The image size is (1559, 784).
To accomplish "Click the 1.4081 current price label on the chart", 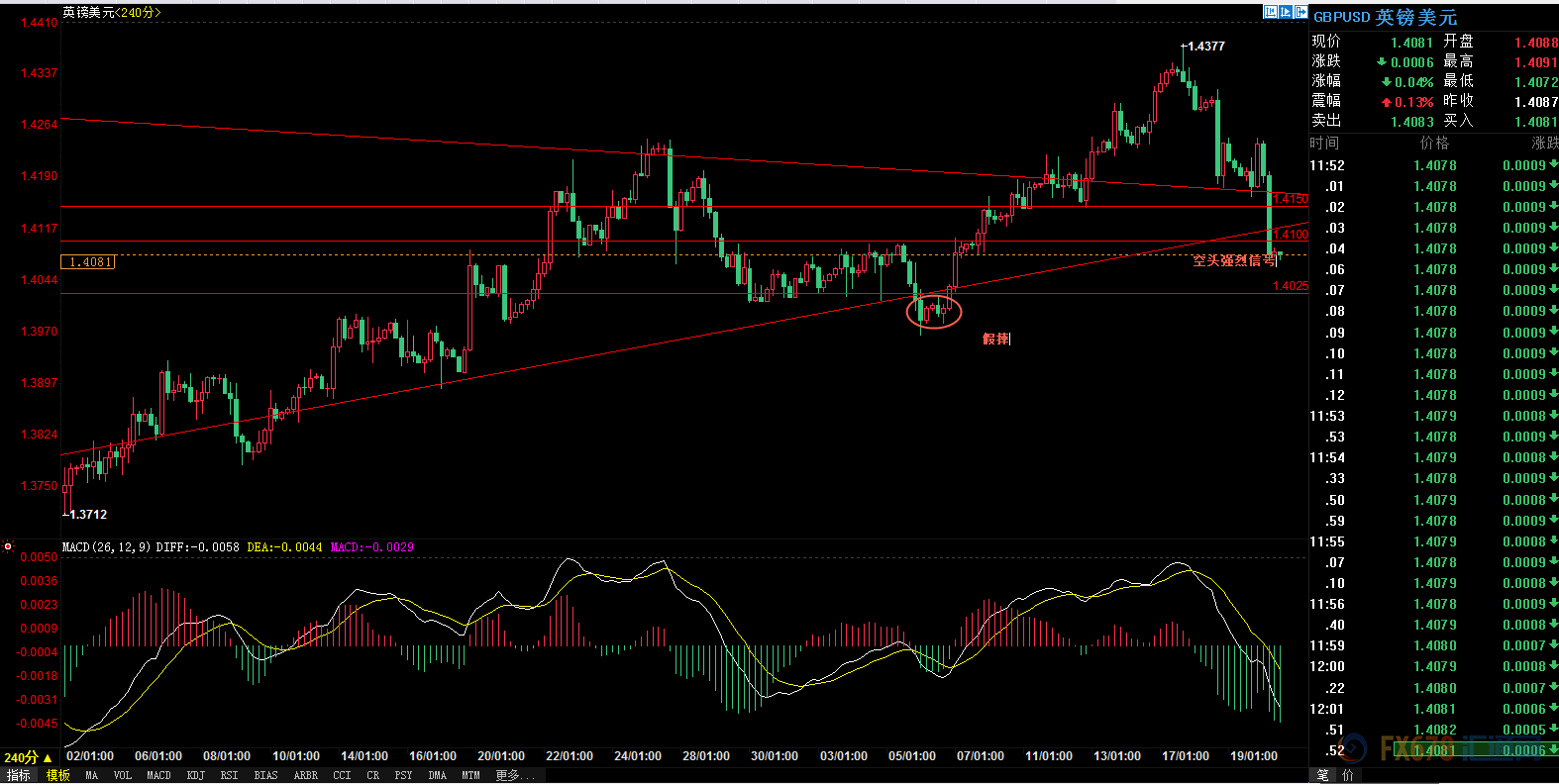I will [89, 262].
